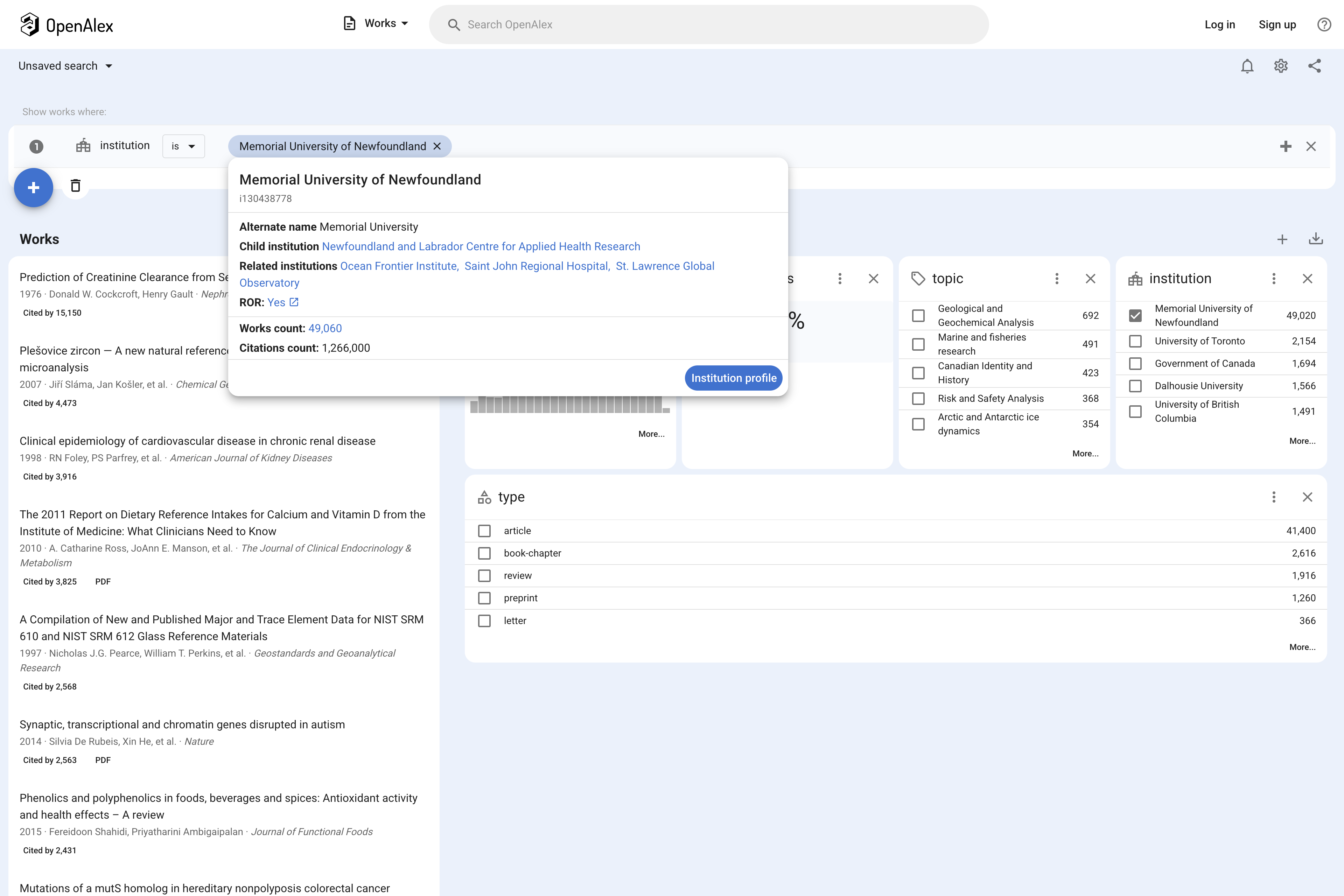Open ROR external link icon
Image resolution: width=1344 pixels, height=896 pixels.
(294, 302)
